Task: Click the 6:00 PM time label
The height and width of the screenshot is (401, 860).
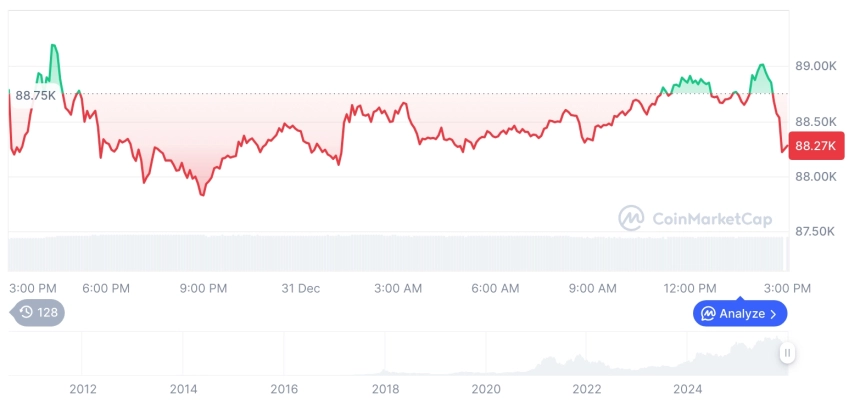Action: 106,288
